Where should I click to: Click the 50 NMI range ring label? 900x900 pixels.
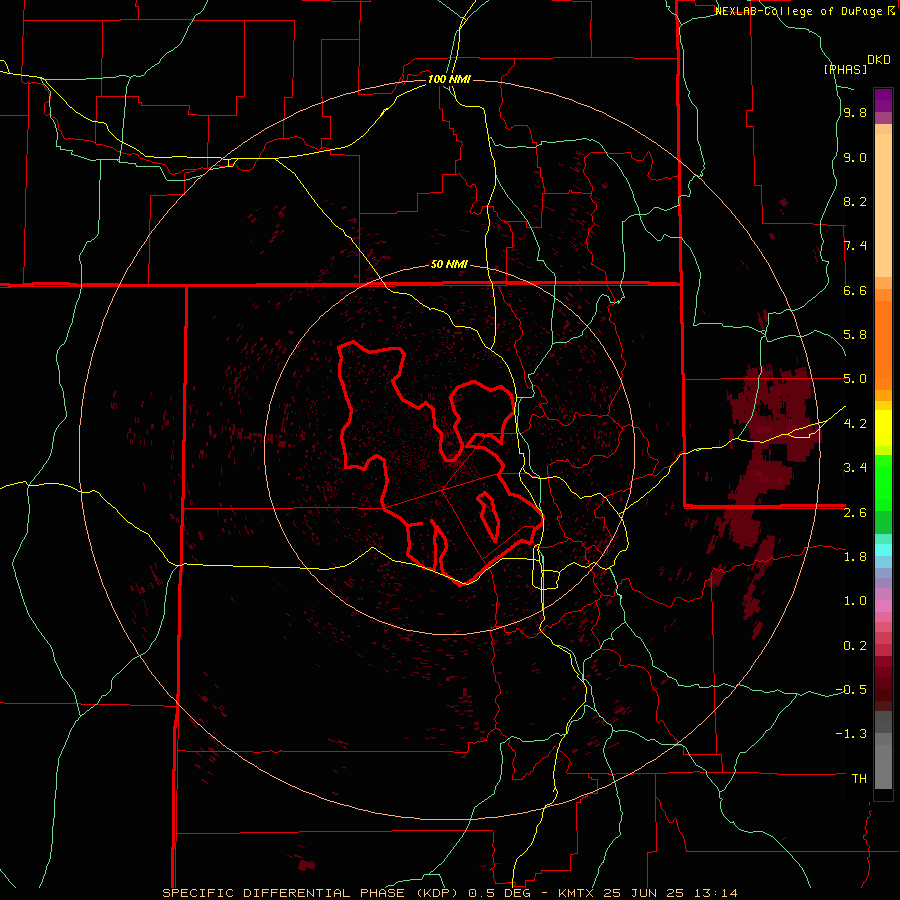click(x=449, y=264)
